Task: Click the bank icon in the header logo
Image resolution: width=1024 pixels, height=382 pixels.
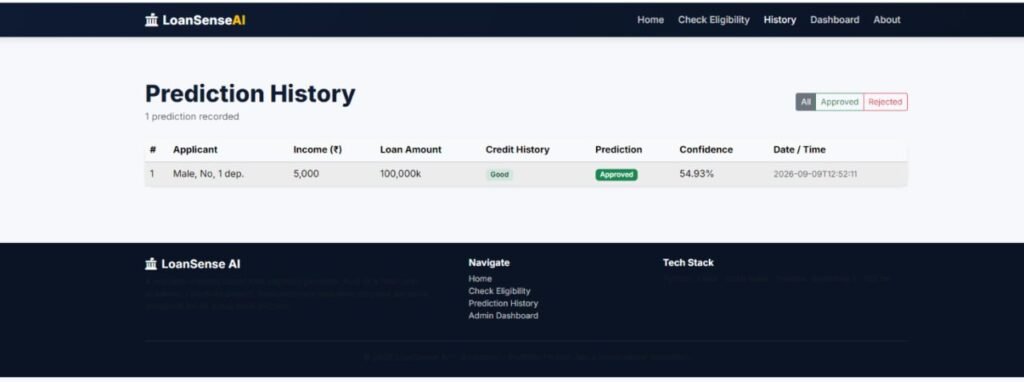Action: coord(152,20)
